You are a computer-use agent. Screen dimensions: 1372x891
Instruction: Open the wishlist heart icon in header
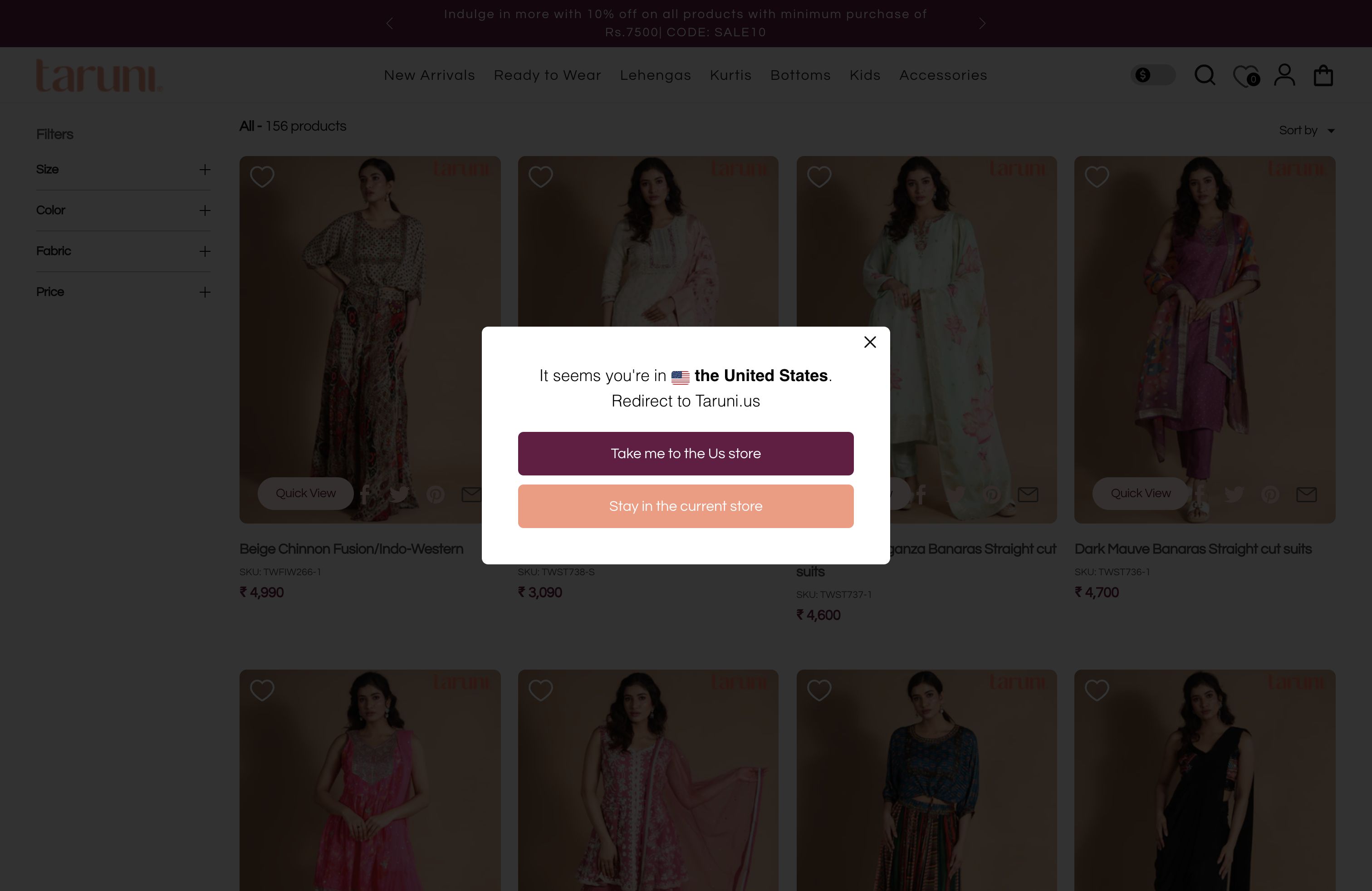1245,75
